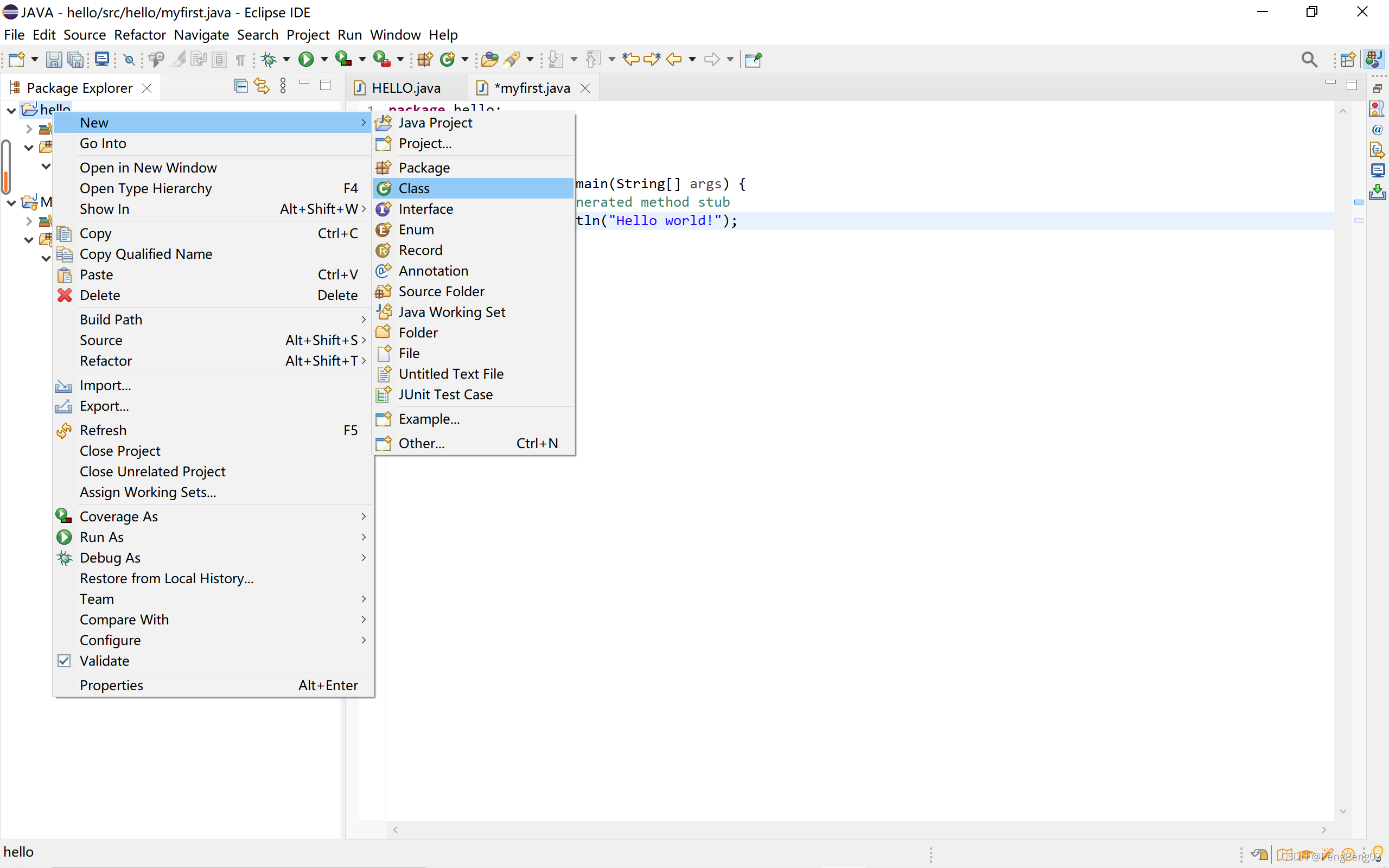The height and width of the screenshot is (868, 1389).
Task: Click Link with Editor arrows icon
Action: (262, 87)
